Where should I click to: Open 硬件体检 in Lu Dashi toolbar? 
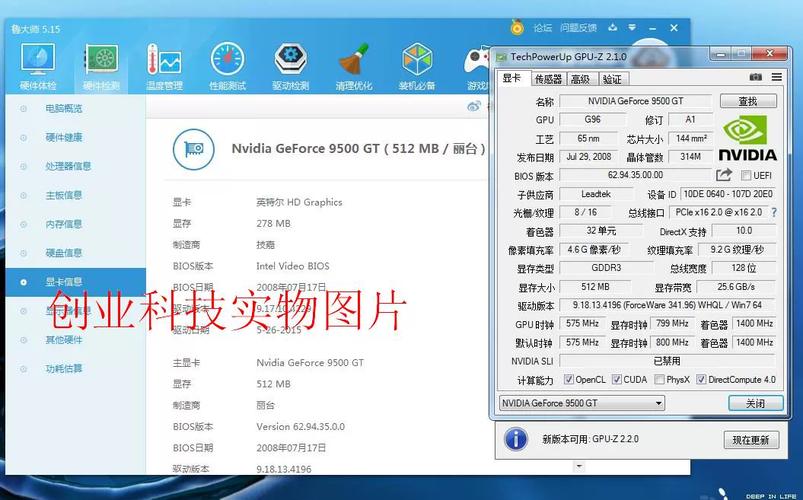coord(38,67)
